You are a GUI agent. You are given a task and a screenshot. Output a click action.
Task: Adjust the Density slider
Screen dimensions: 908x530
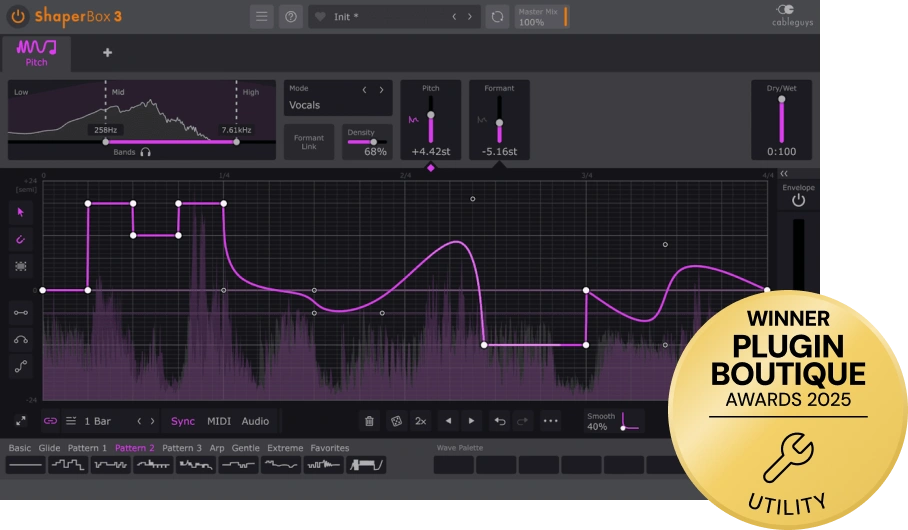(x=367, y=142)
